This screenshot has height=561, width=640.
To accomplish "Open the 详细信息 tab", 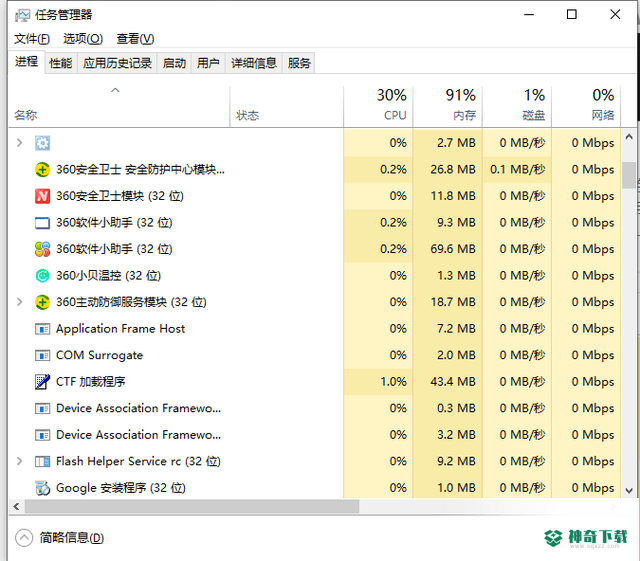I will (x=254, y=63).
